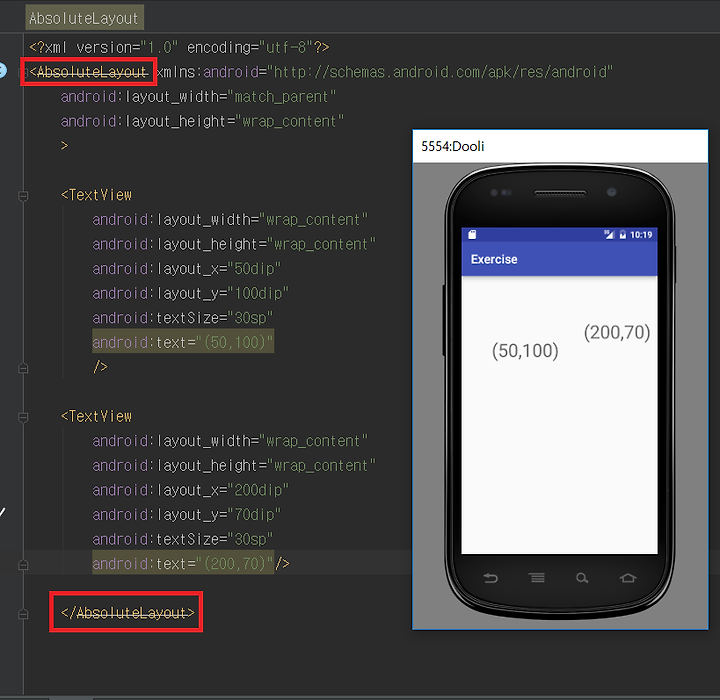Viewport: 720px width, 700px height.
Task: Click layout_x="200dip" attribute
Action: click(191, 490)
